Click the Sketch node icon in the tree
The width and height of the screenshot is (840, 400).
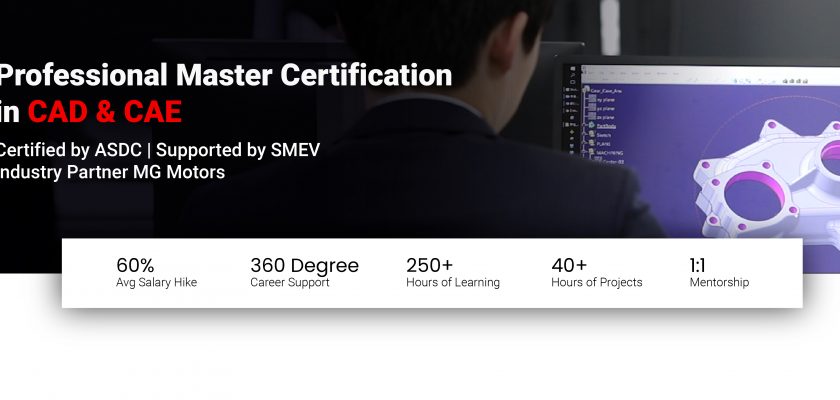coord(591,134)
